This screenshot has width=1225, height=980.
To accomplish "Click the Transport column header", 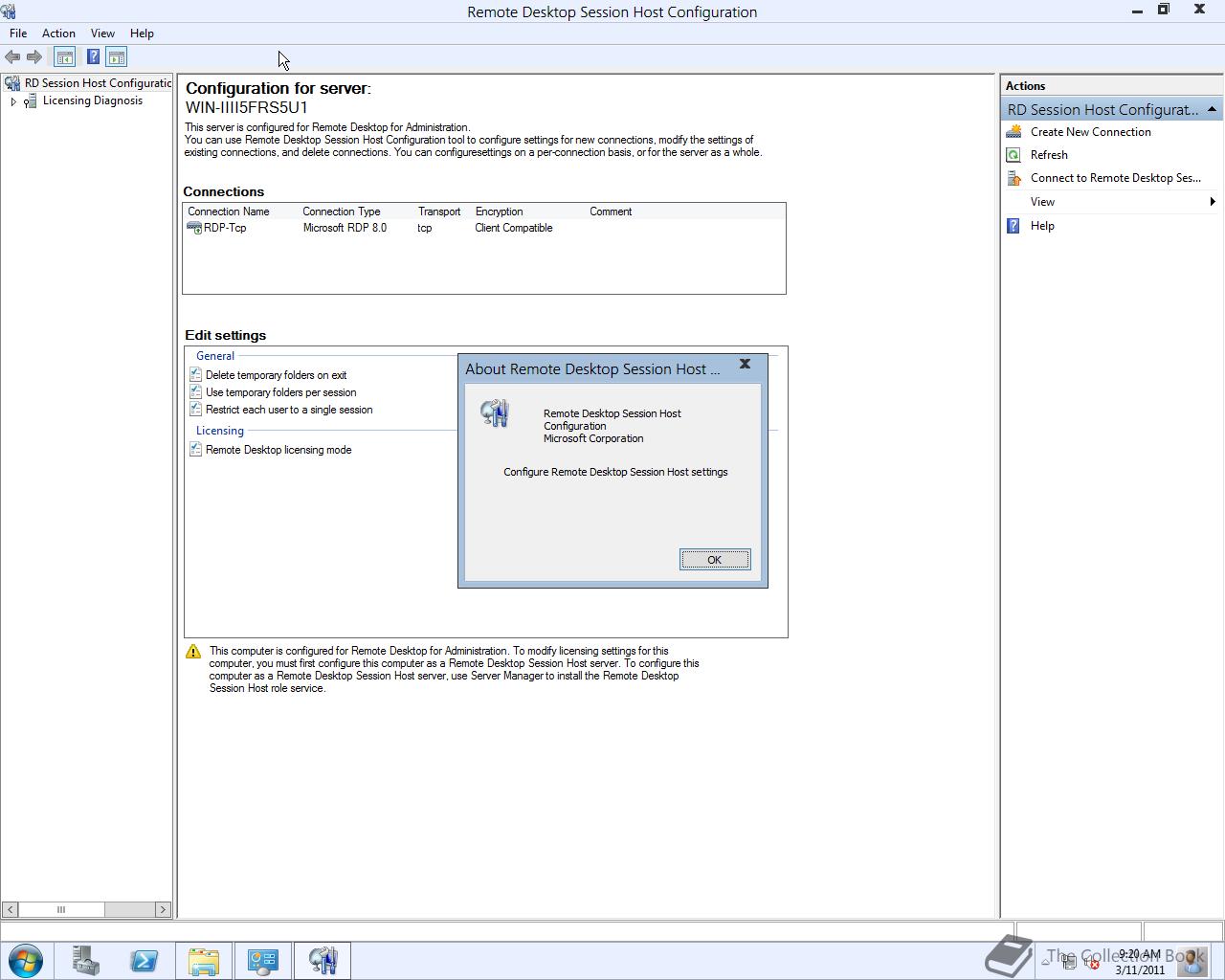I will coord(439,212).
